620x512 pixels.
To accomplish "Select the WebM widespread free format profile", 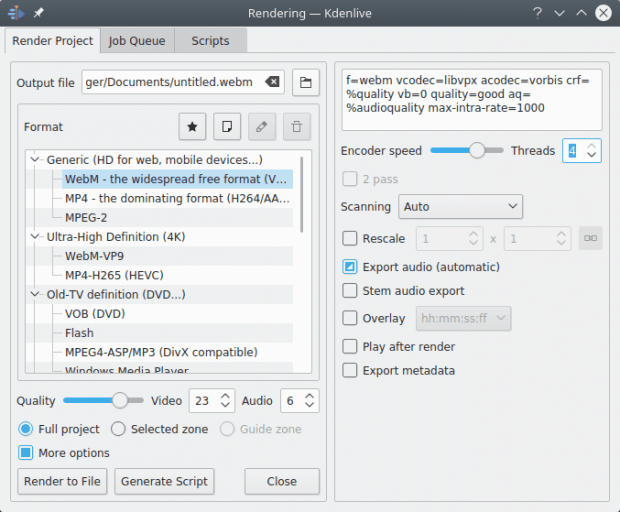I will pos(176,179).
